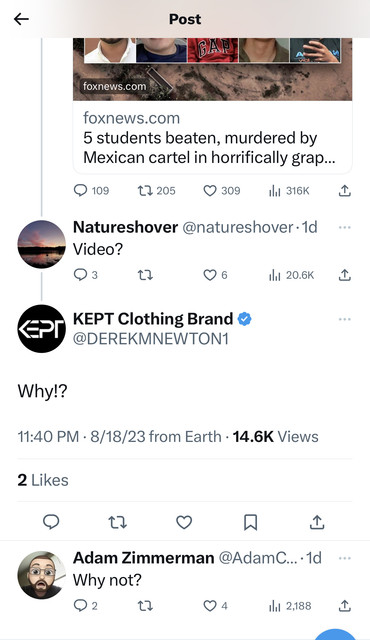Repost the KEPT Clothing Brand post

(117, 522)
